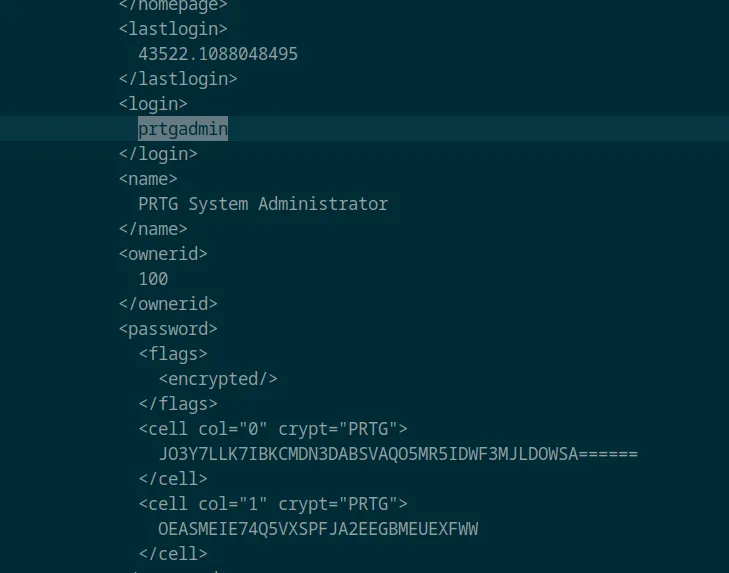Click the ownerid value 100

coord(153,279)
